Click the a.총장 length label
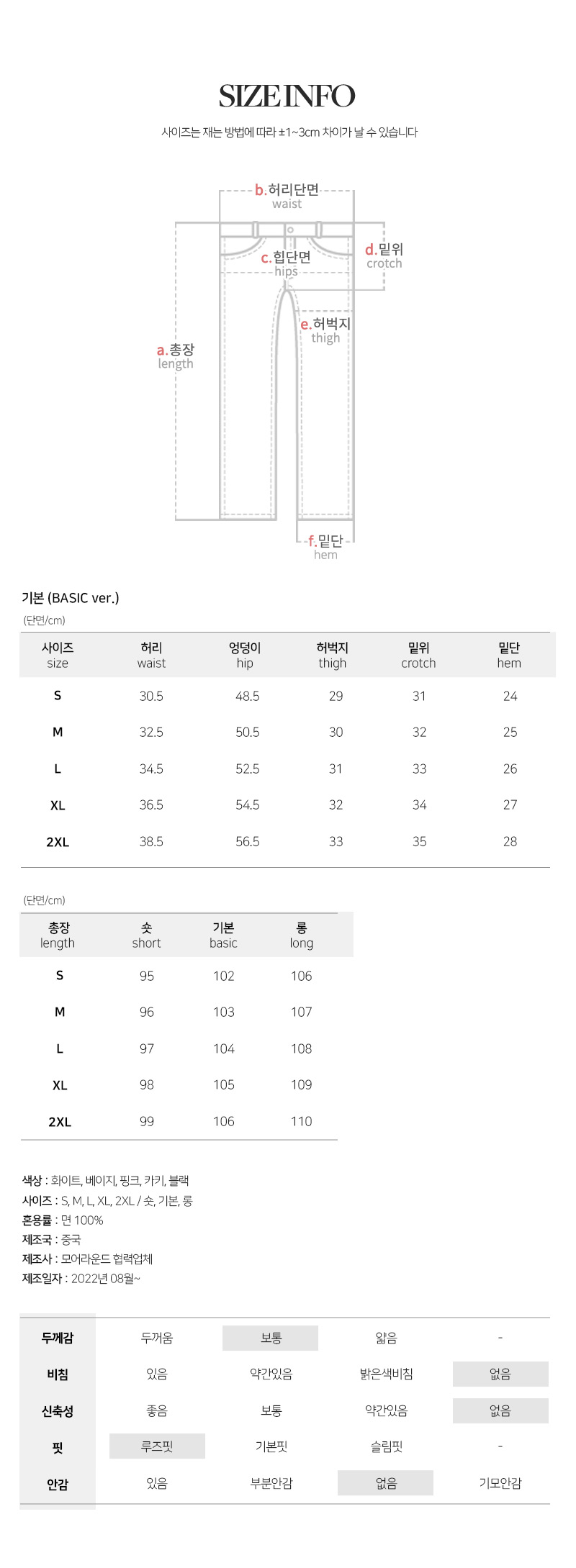This screenshot has width=576, height=1568. coord(176,356)
